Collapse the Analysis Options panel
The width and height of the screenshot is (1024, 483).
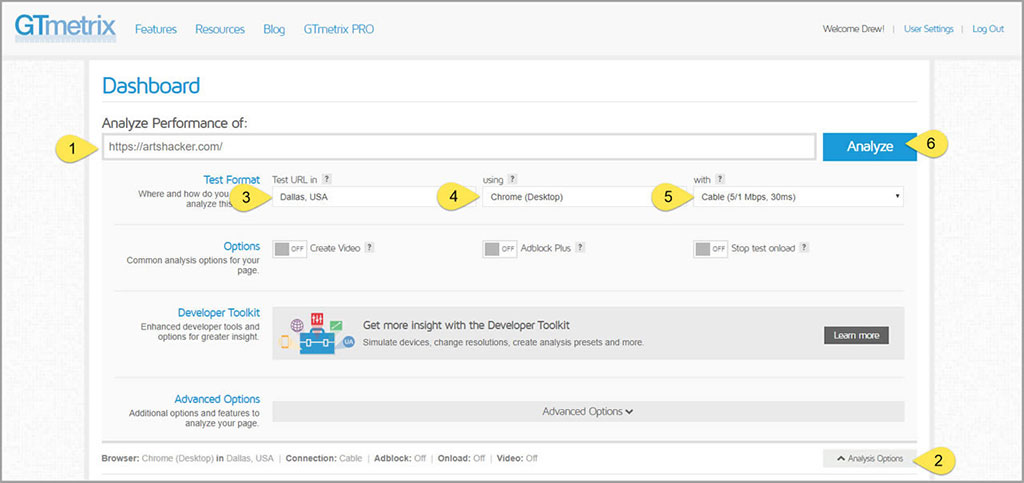(869, 459)
